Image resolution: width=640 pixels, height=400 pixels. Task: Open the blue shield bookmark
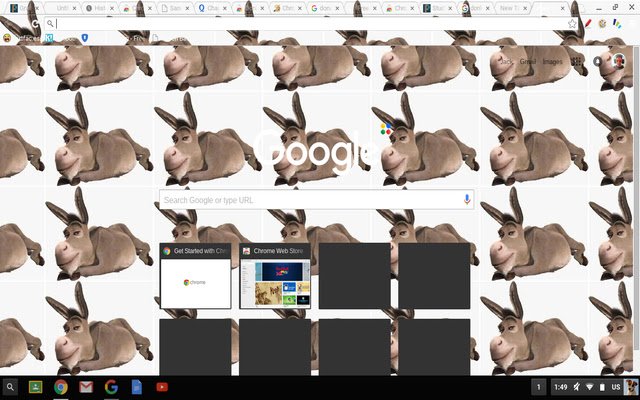tap(84, 38)
